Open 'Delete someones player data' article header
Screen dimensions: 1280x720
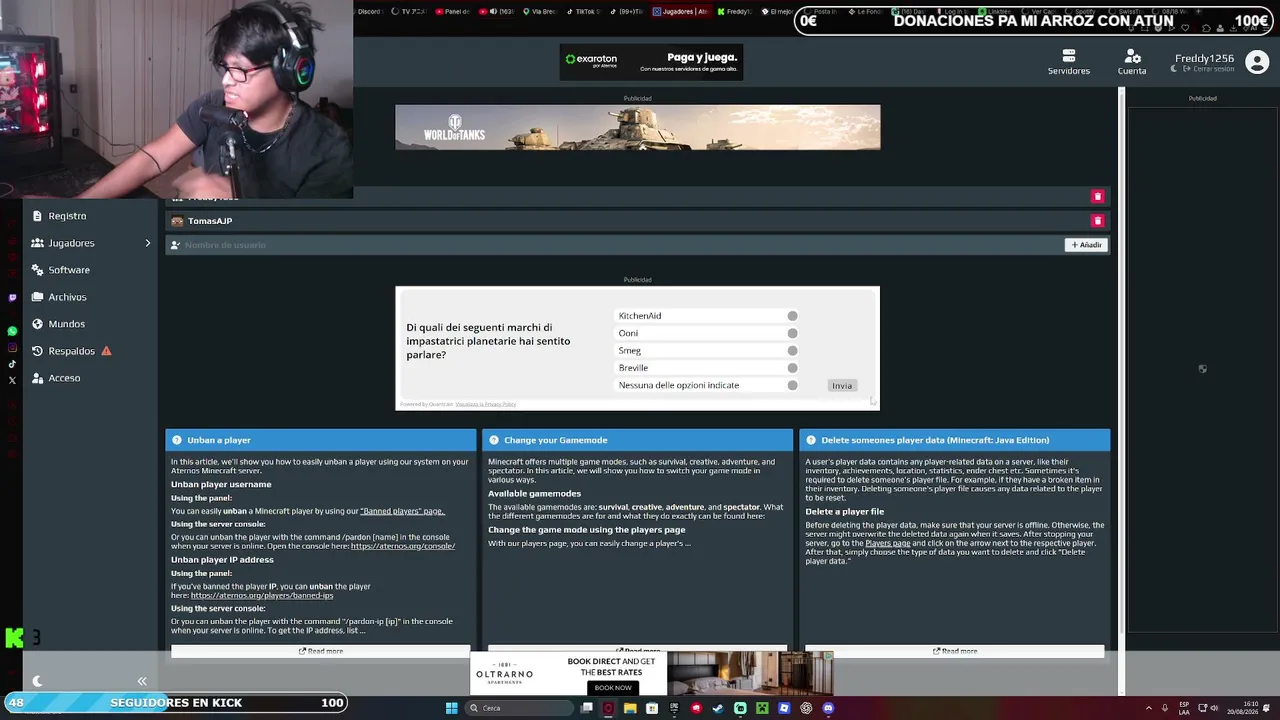coord(955,440)
